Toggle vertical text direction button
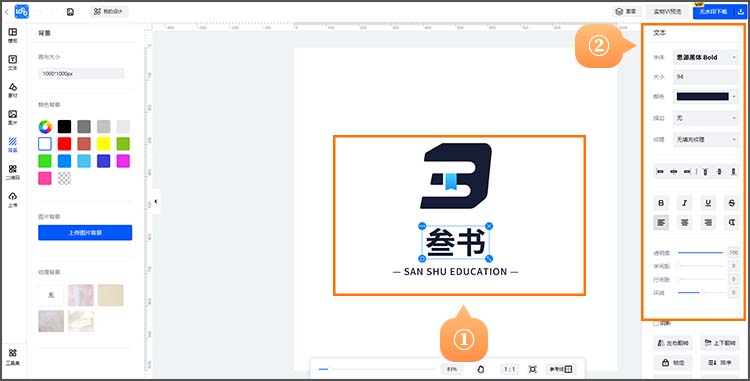 (x=731, y=222)
